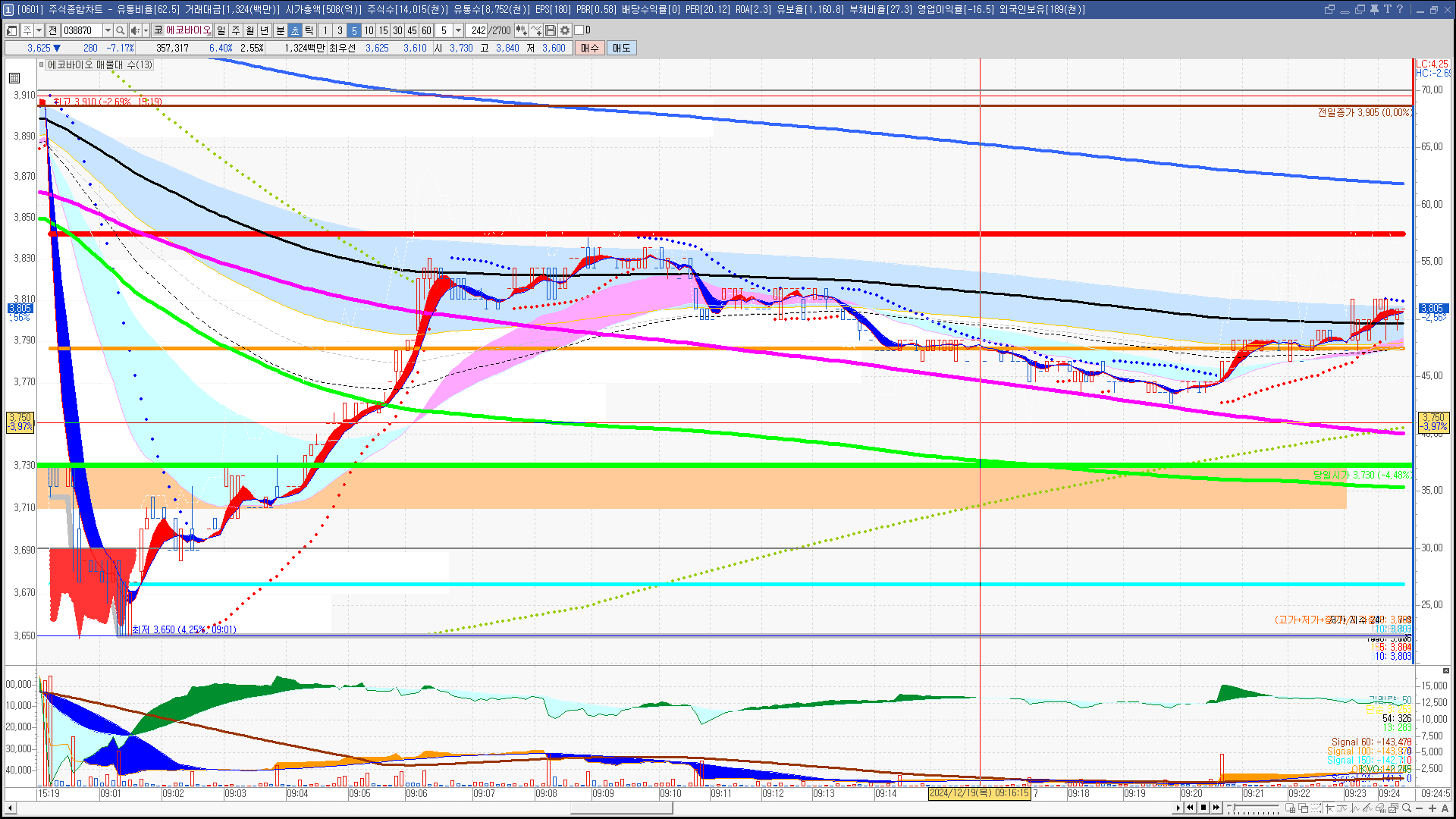Select the 초 (seconds) period toggle

point(295,30)
